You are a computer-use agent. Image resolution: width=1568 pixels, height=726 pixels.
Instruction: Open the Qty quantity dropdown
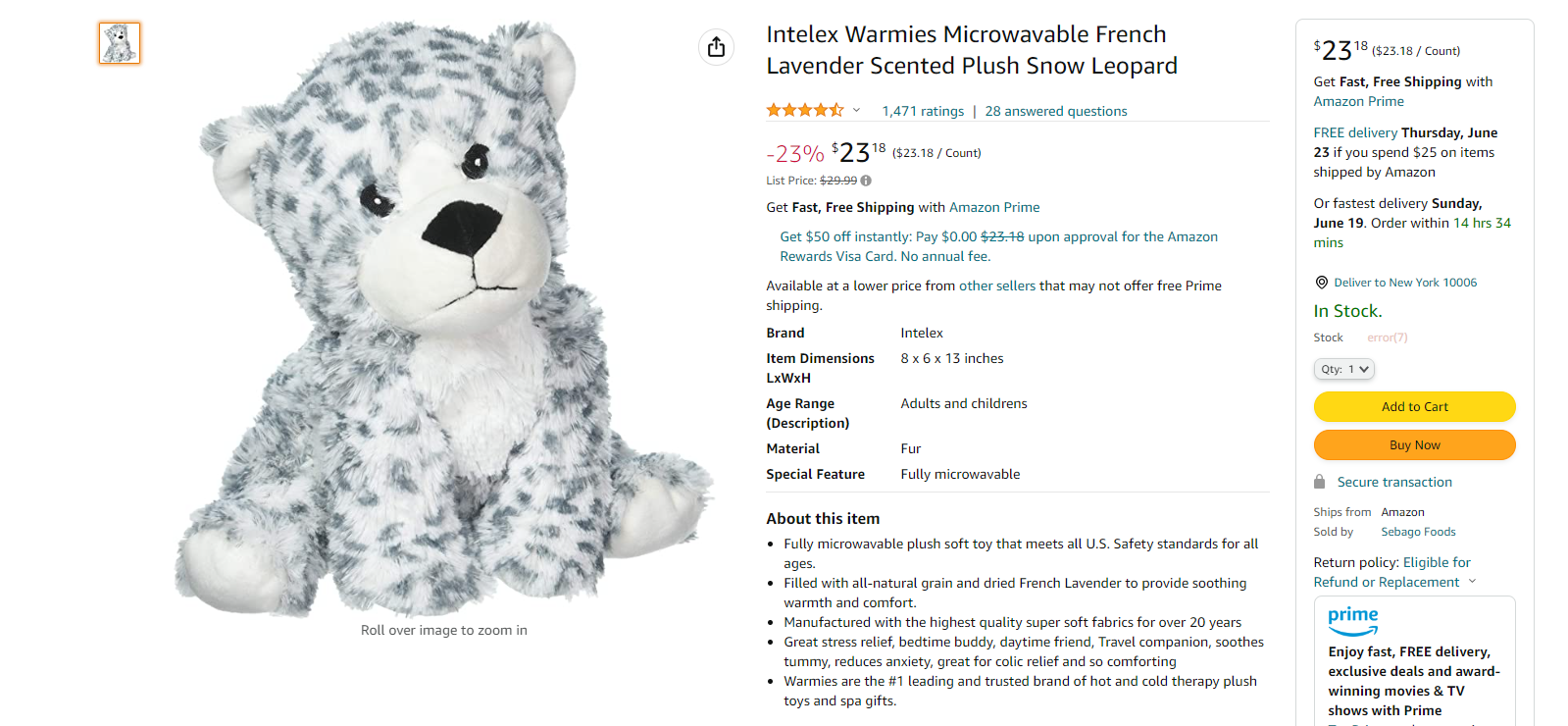(x=1343, y=369)
